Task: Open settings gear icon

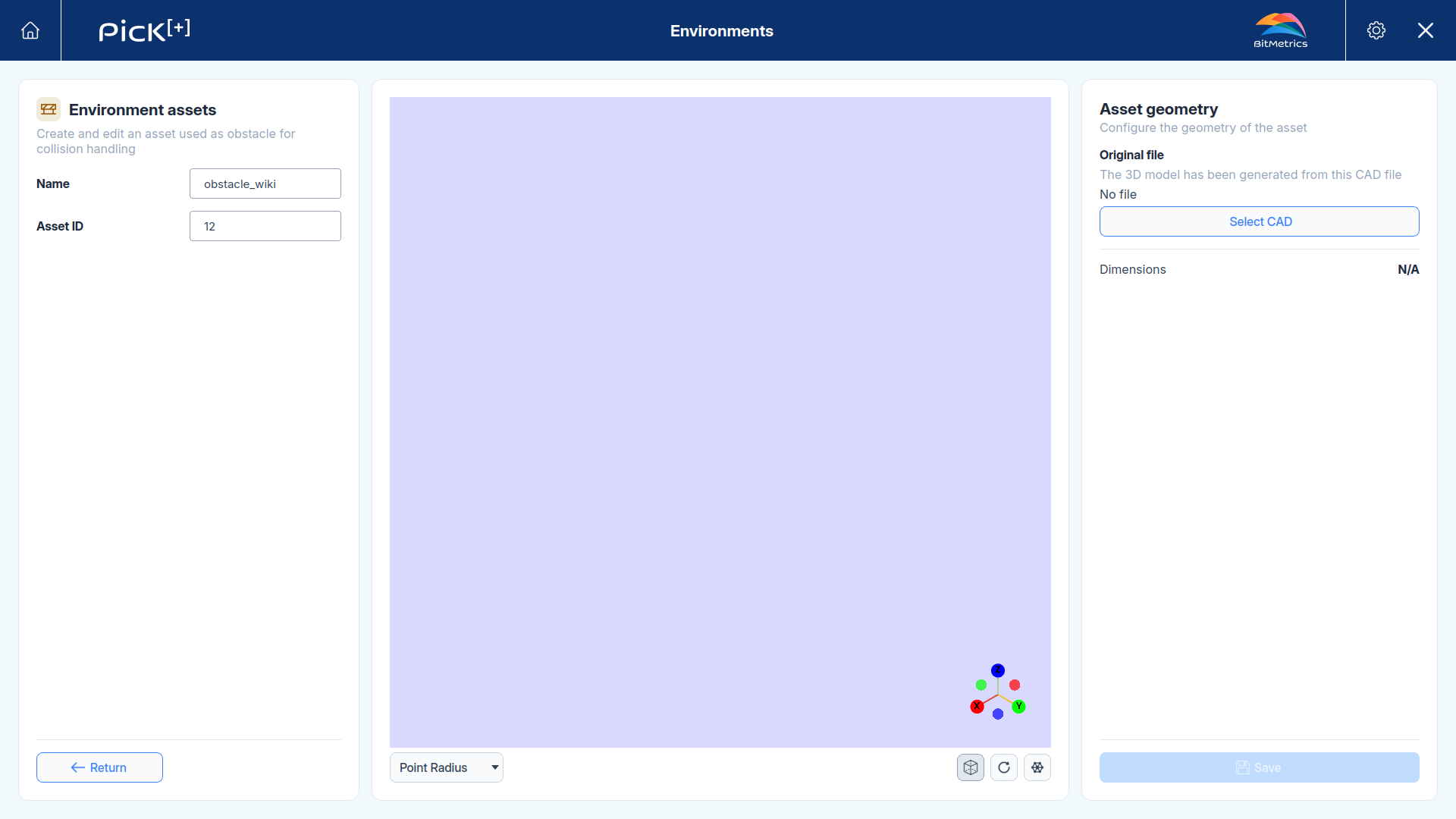Action: [1376, 30]
